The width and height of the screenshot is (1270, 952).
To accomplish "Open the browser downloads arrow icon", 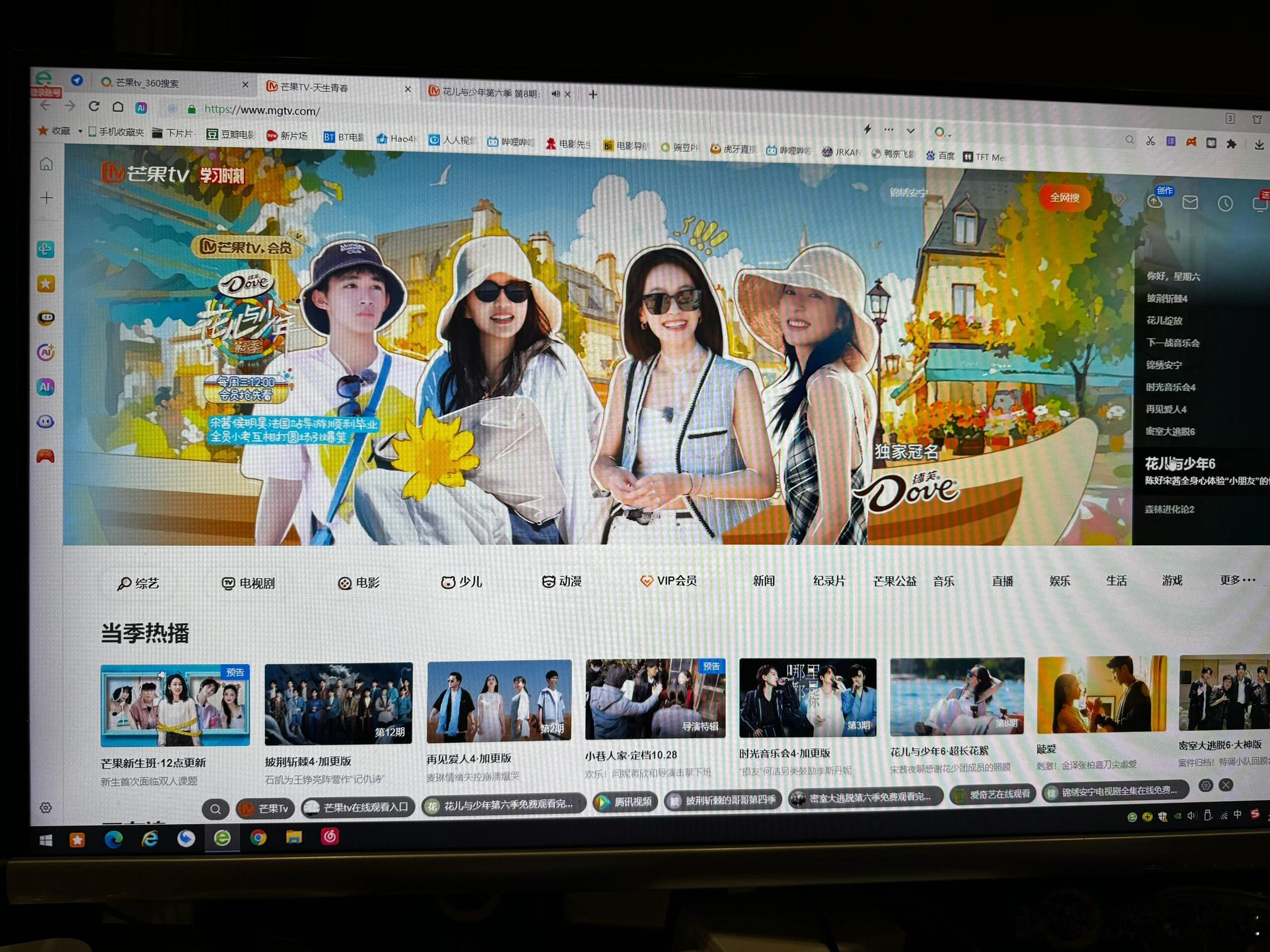I will point(1259,145).
